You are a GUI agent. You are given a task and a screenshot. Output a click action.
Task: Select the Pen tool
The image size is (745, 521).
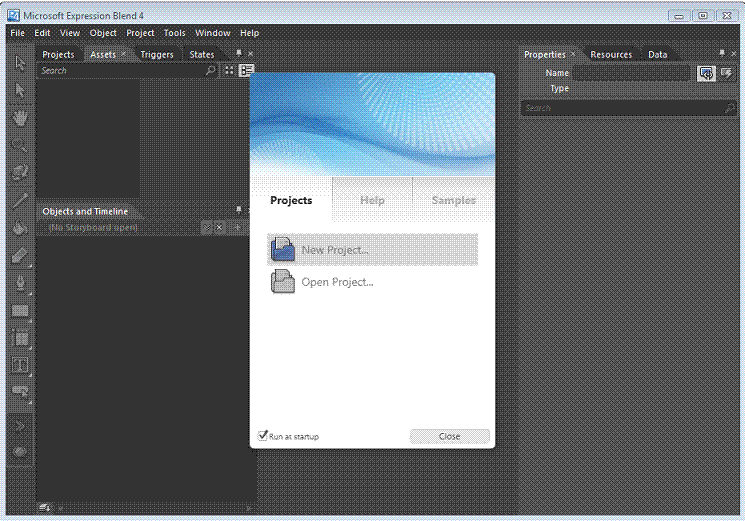point(20,283)
